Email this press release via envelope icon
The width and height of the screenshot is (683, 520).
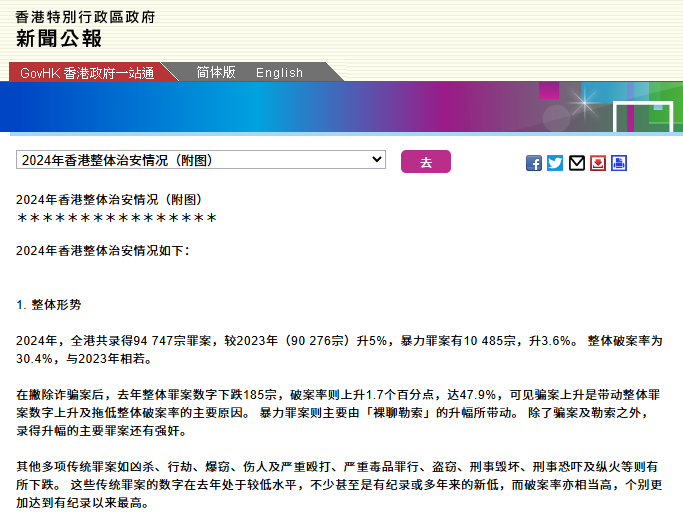(x=577, y=163)
